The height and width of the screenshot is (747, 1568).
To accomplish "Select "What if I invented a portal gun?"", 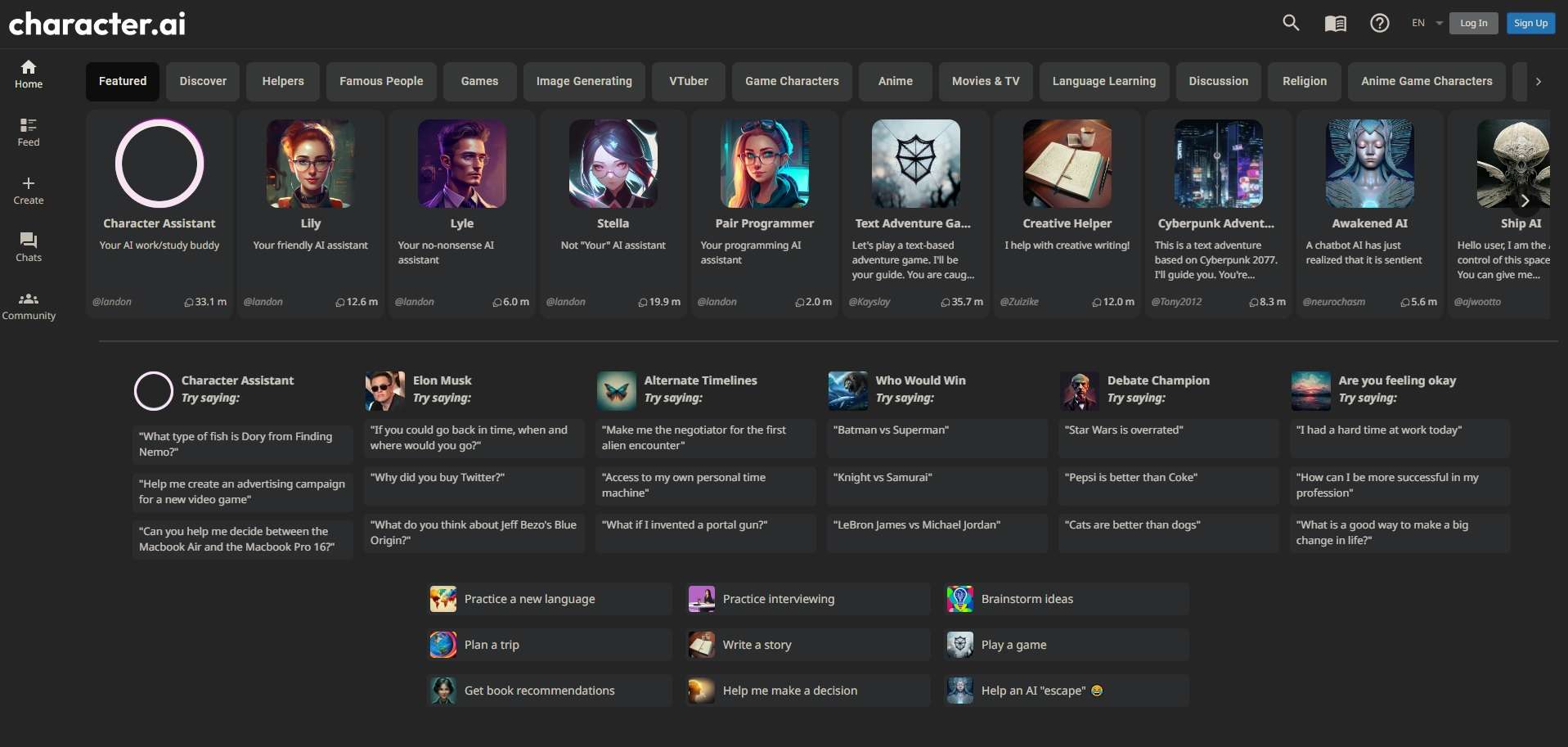I will pos(706,533).
